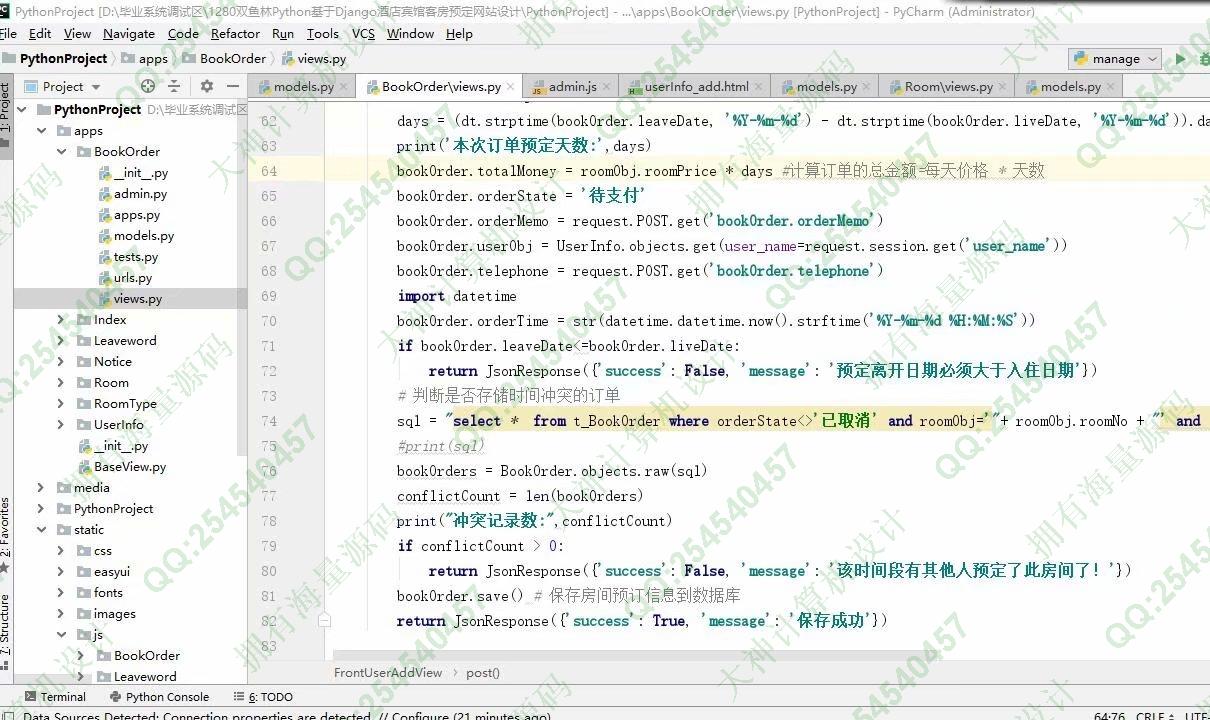
Task: Collapse the PythonProject root node
Action: click(x=21, y=109)
